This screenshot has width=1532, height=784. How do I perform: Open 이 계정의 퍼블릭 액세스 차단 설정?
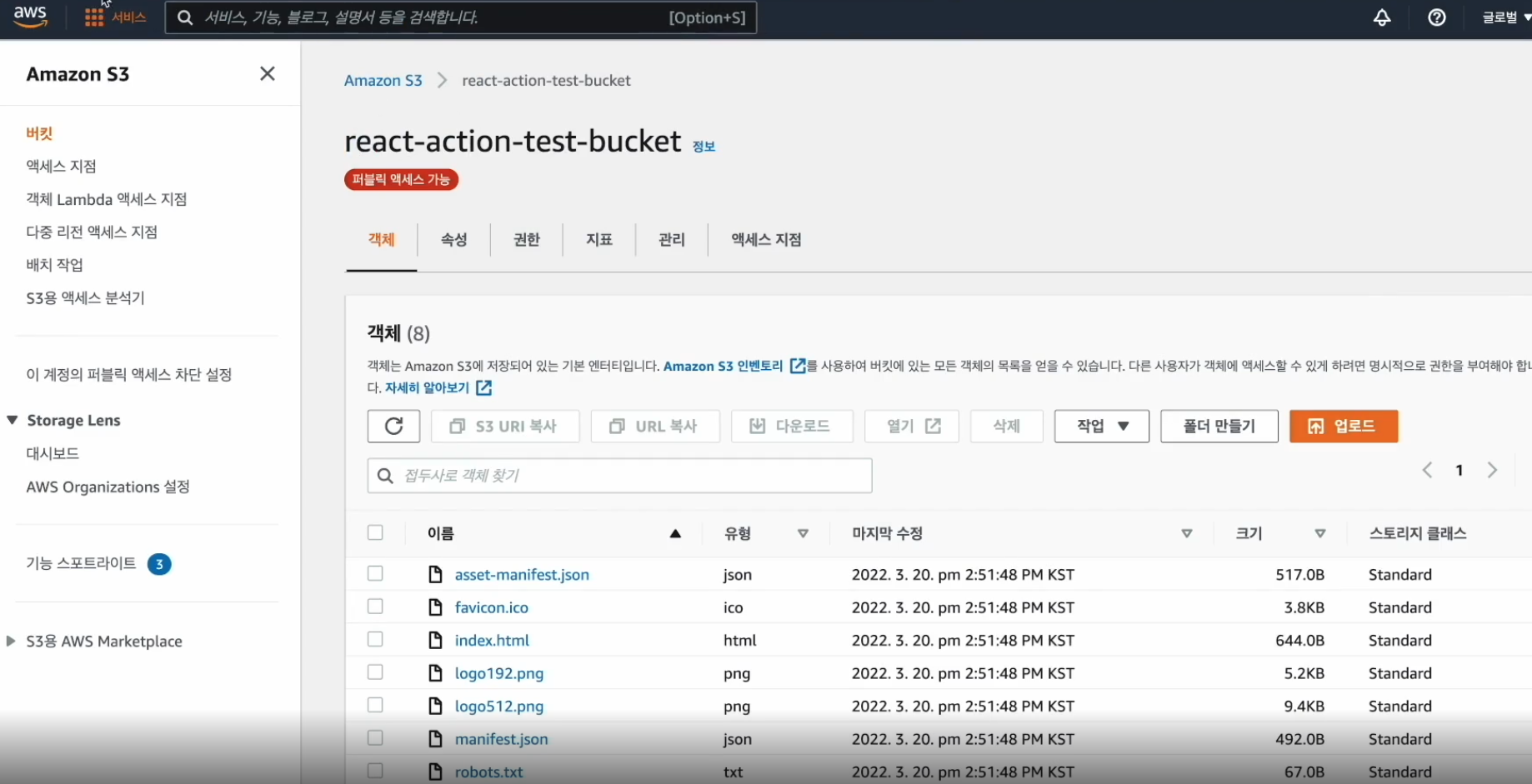coord(129,375)
